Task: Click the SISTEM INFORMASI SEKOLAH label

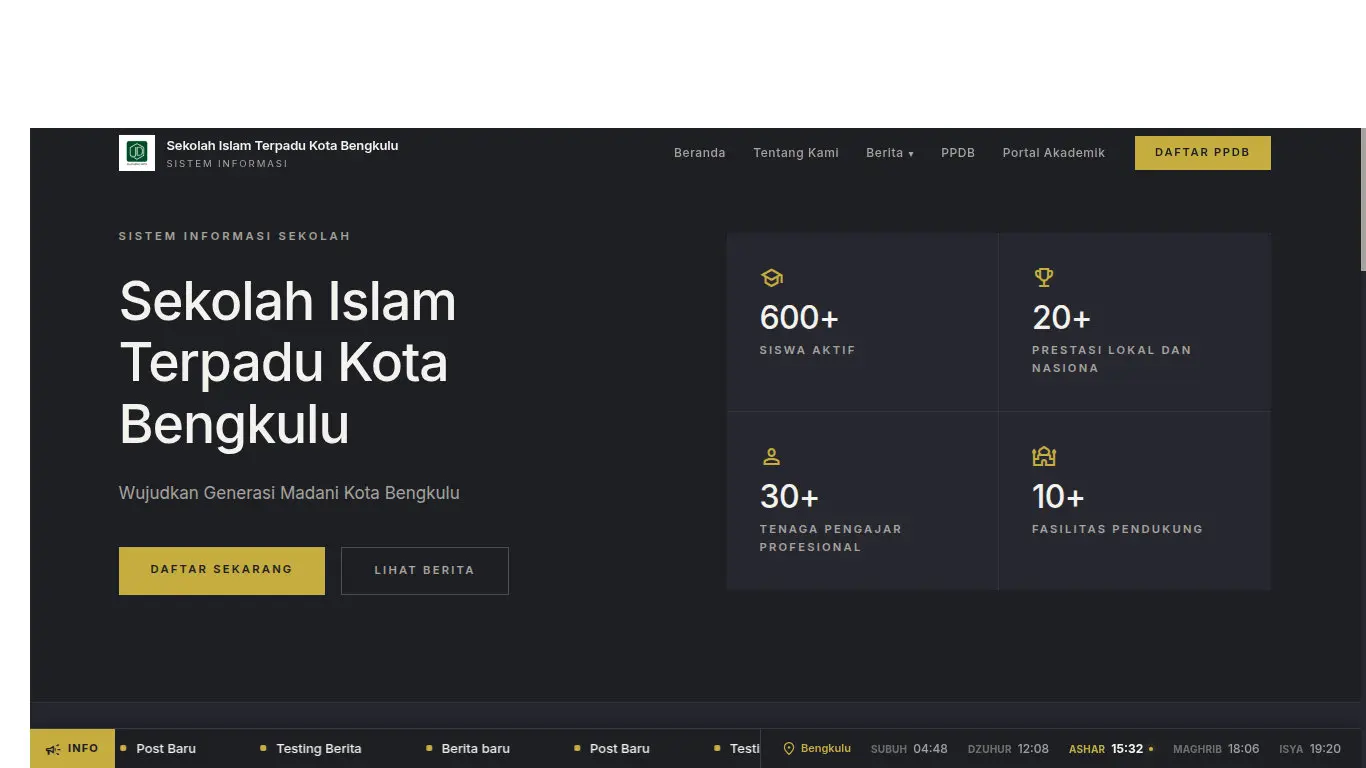Action: click(235, 237)
